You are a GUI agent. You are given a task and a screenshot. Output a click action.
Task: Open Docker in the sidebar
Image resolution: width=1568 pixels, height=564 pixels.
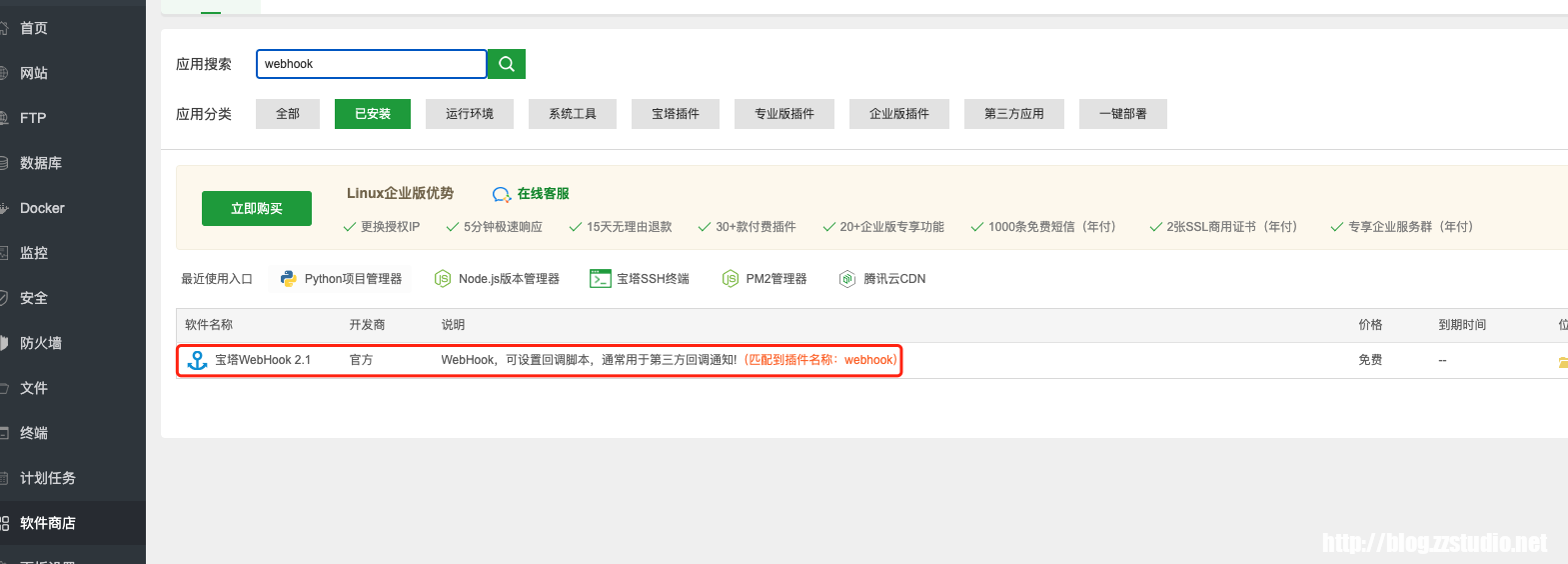pyautogui.click(x=72, y=208)
